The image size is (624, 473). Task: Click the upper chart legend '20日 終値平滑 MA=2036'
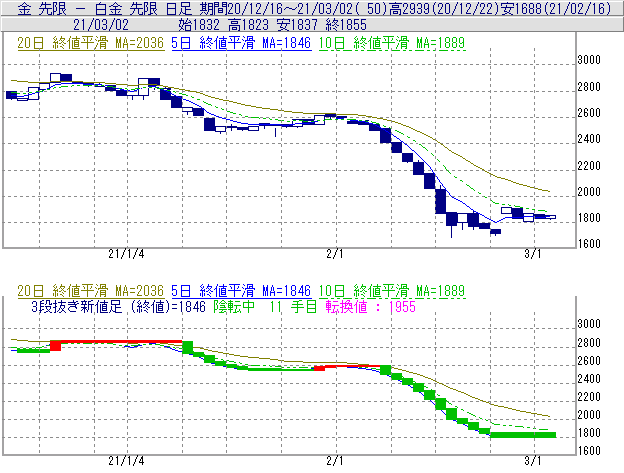[x=91, y=43]
